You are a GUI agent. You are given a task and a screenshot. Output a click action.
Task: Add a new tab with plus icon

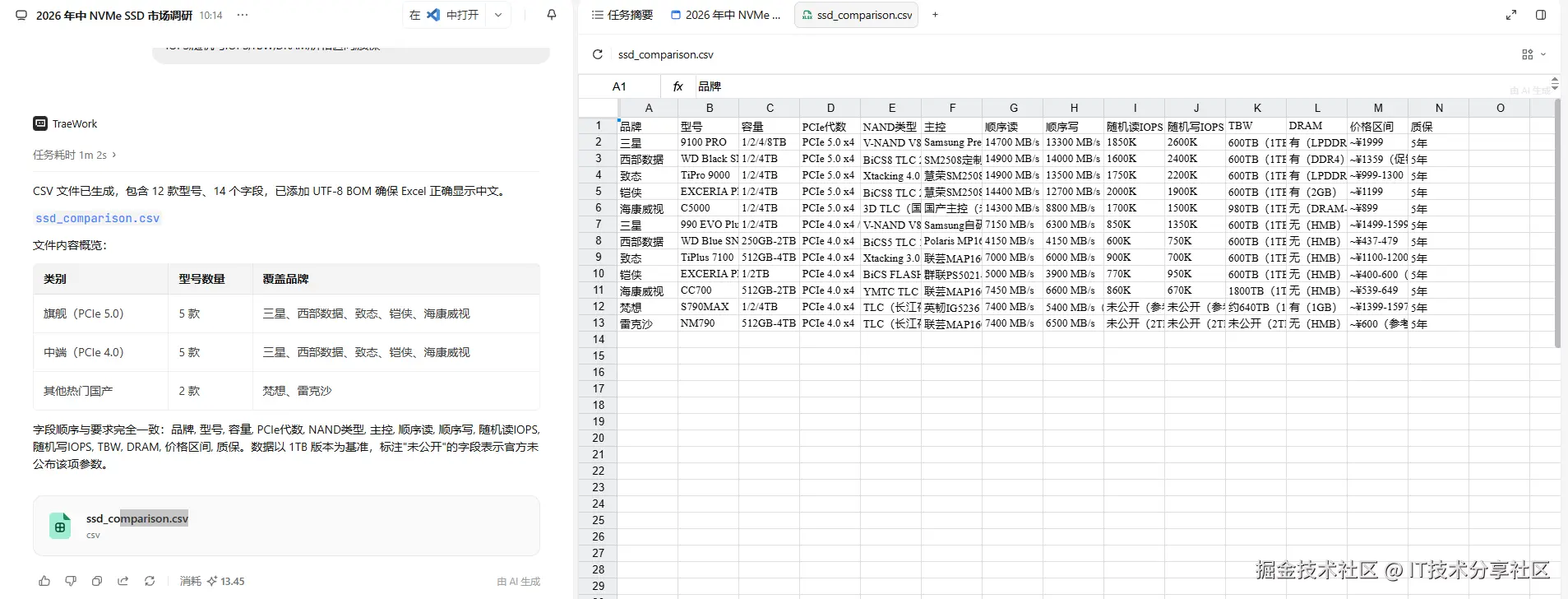935,15
